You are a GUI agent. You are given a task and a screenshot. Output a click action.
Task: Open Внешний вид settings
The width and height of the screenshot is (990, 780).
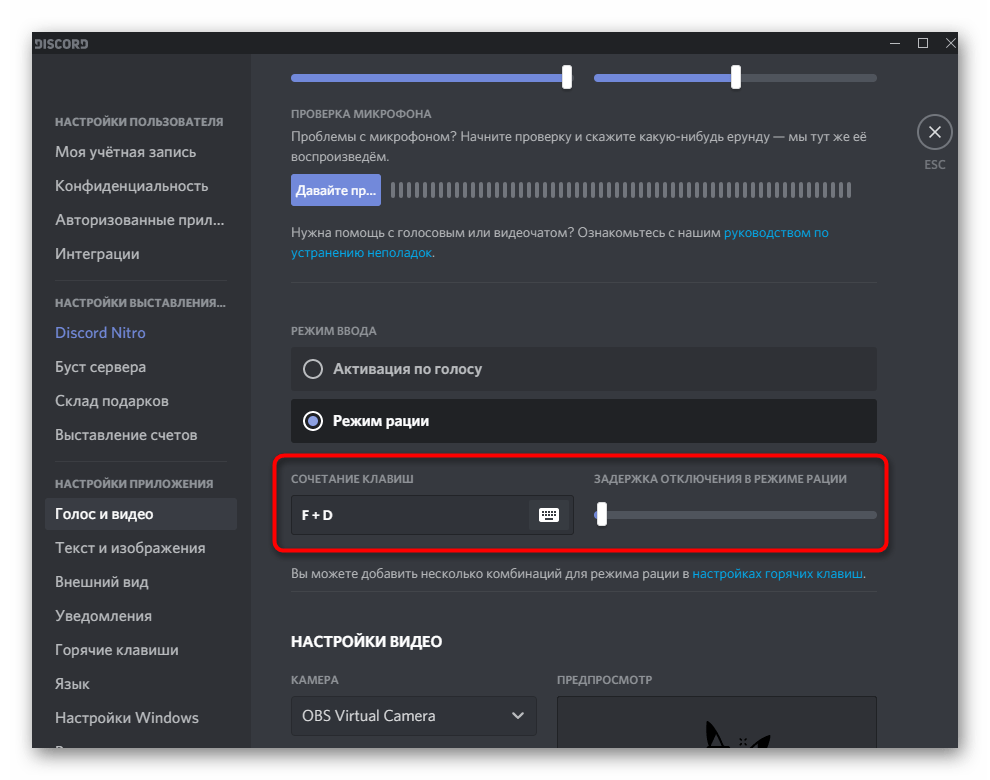click(102, 582)
